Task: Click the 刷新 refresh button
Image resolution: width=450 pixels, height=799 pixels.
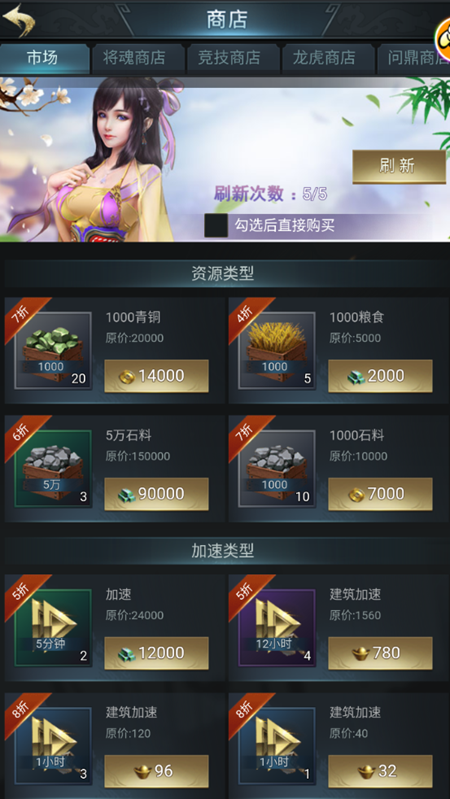Action: (399, 167)
